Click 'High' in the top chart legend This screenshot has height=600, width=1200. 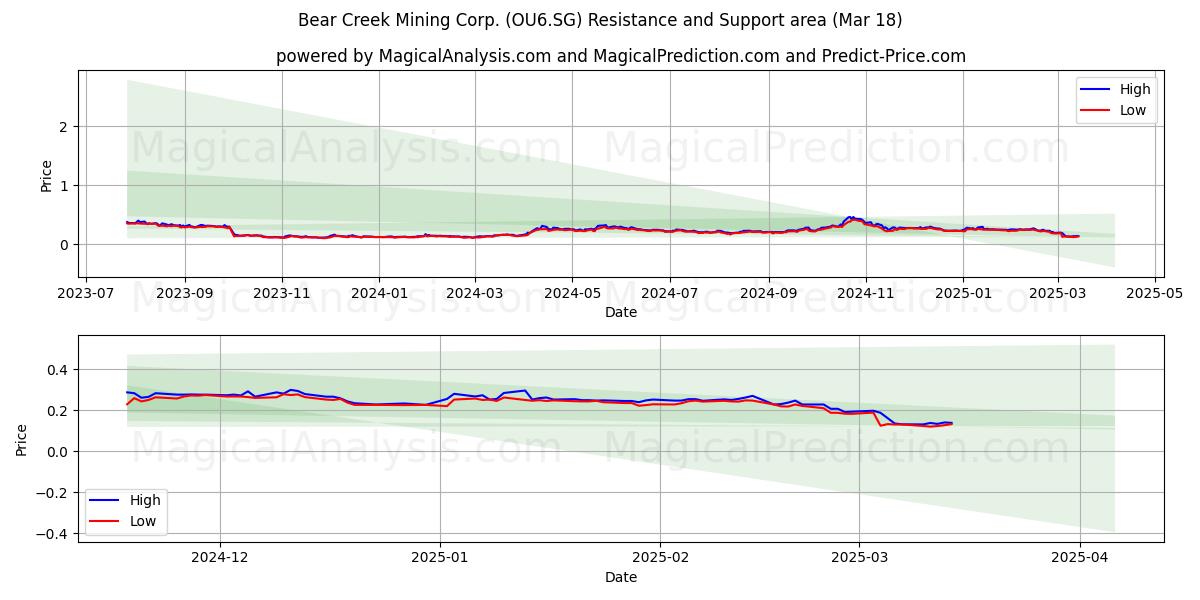click(x=1135, y=89)
